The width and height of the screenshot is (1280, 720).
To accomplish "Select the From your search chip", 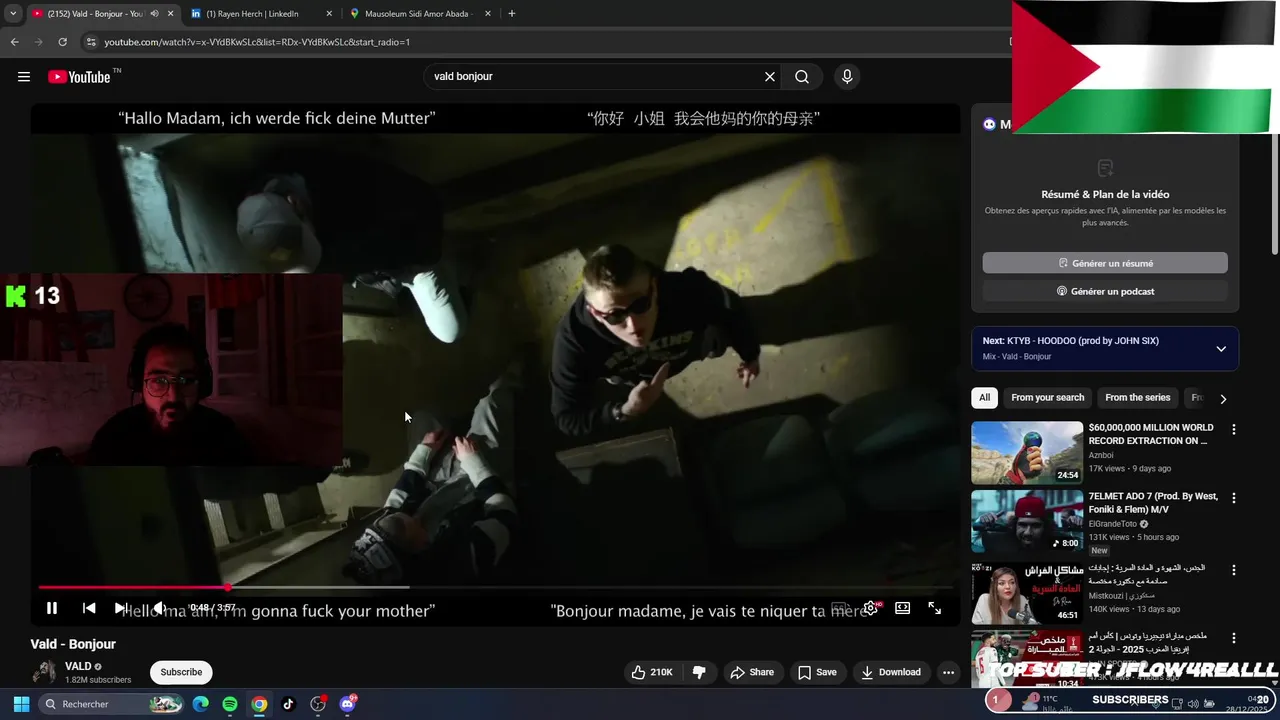I will point(1047,398).
